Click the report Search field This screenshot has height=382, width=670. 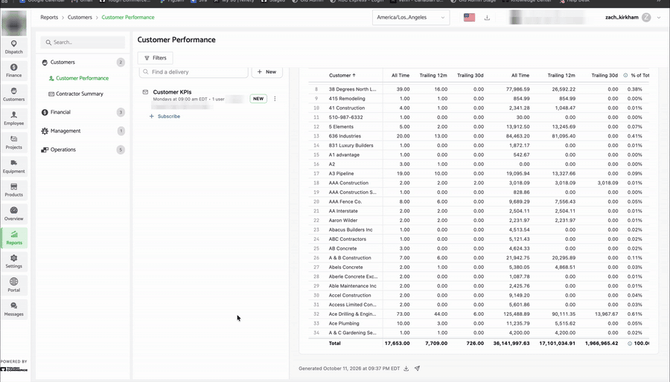click(x=83, y=42)
